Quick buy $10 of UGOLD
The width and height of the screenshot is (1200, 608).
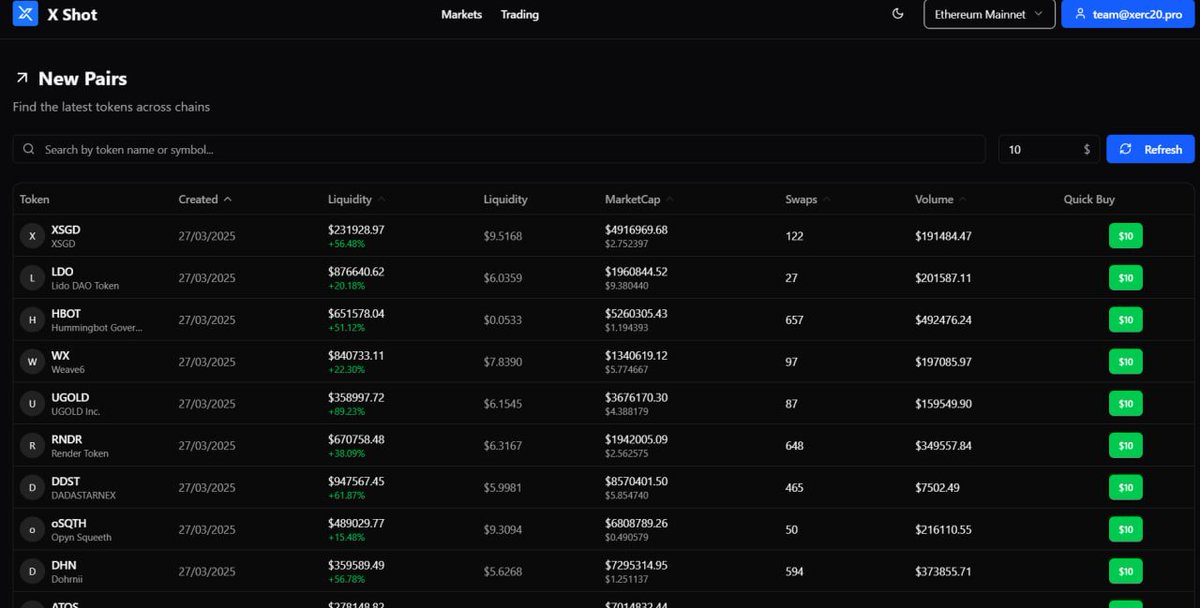click(x=1125, y=404)
